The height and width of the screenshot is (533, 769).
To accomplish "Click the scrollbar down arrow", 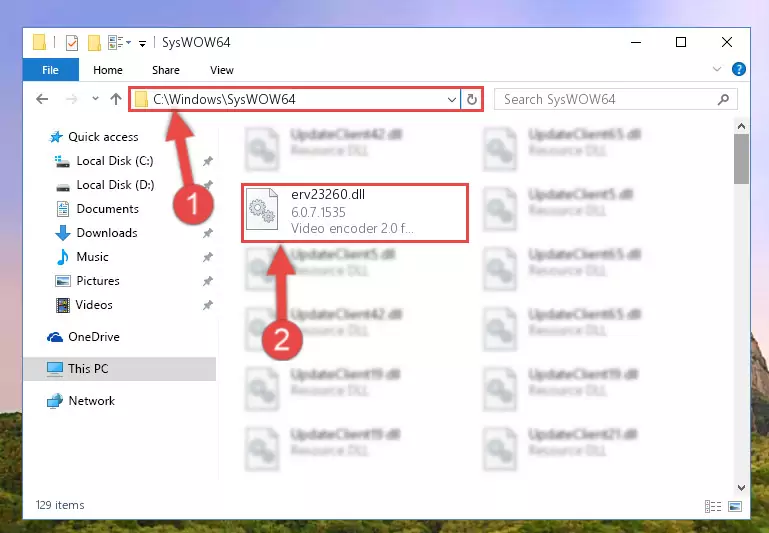I will coord(742,488).
